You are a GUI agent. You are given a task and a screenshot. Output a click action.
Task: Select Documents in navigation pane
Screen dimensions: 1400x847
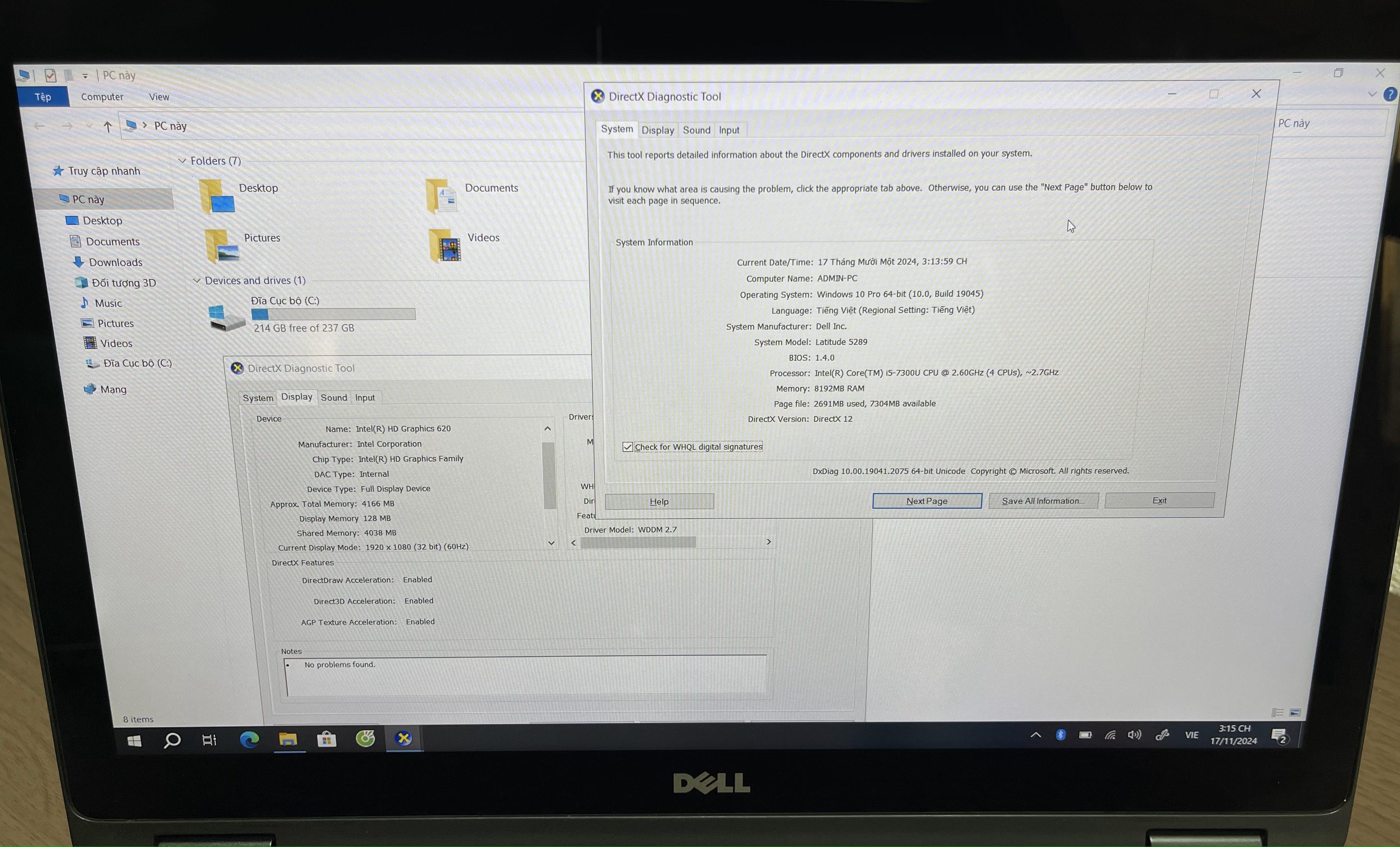tap(113, 242)
